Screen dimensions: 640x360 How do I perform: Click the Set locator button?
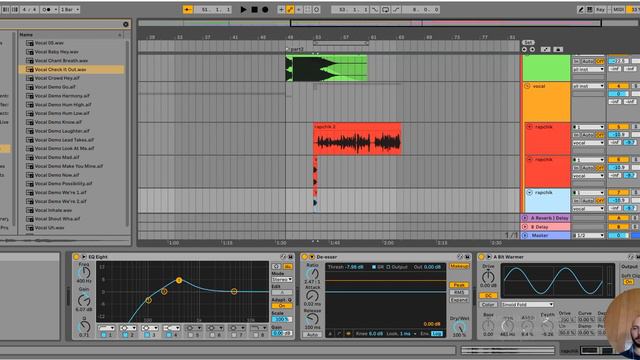point(528,42)
